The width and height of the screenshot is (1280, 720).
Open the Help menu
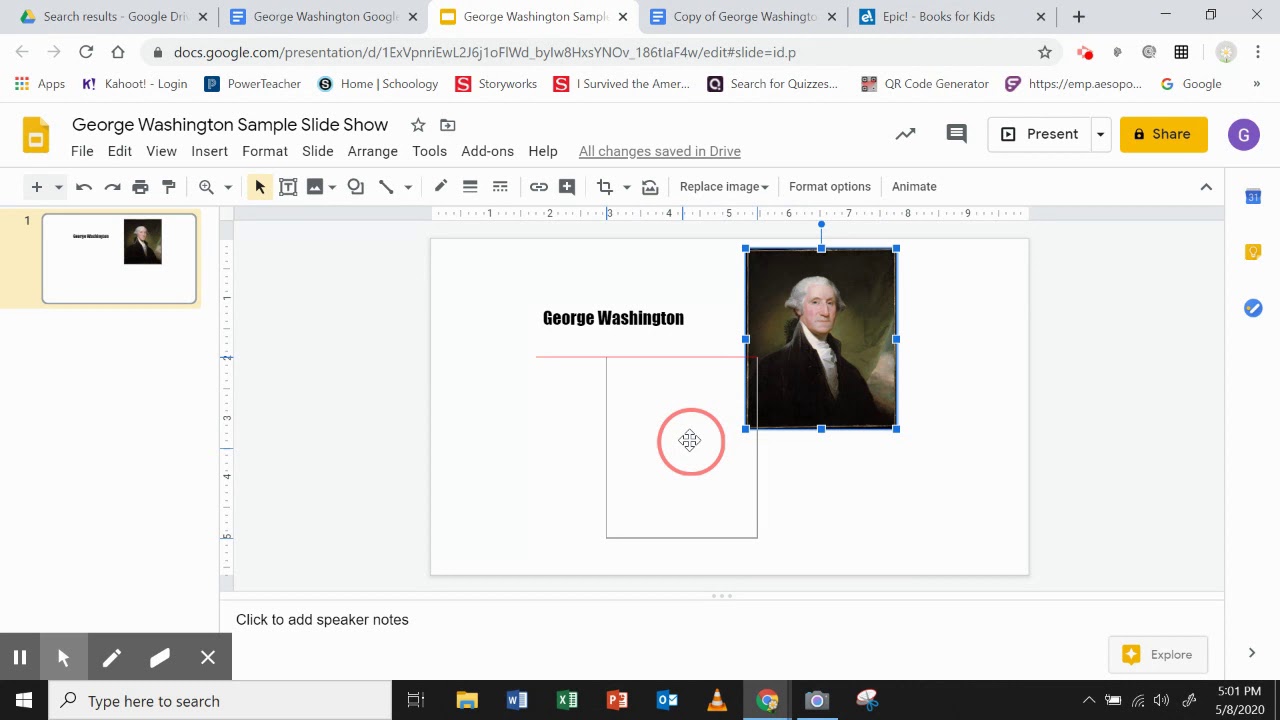click(543, 151)
